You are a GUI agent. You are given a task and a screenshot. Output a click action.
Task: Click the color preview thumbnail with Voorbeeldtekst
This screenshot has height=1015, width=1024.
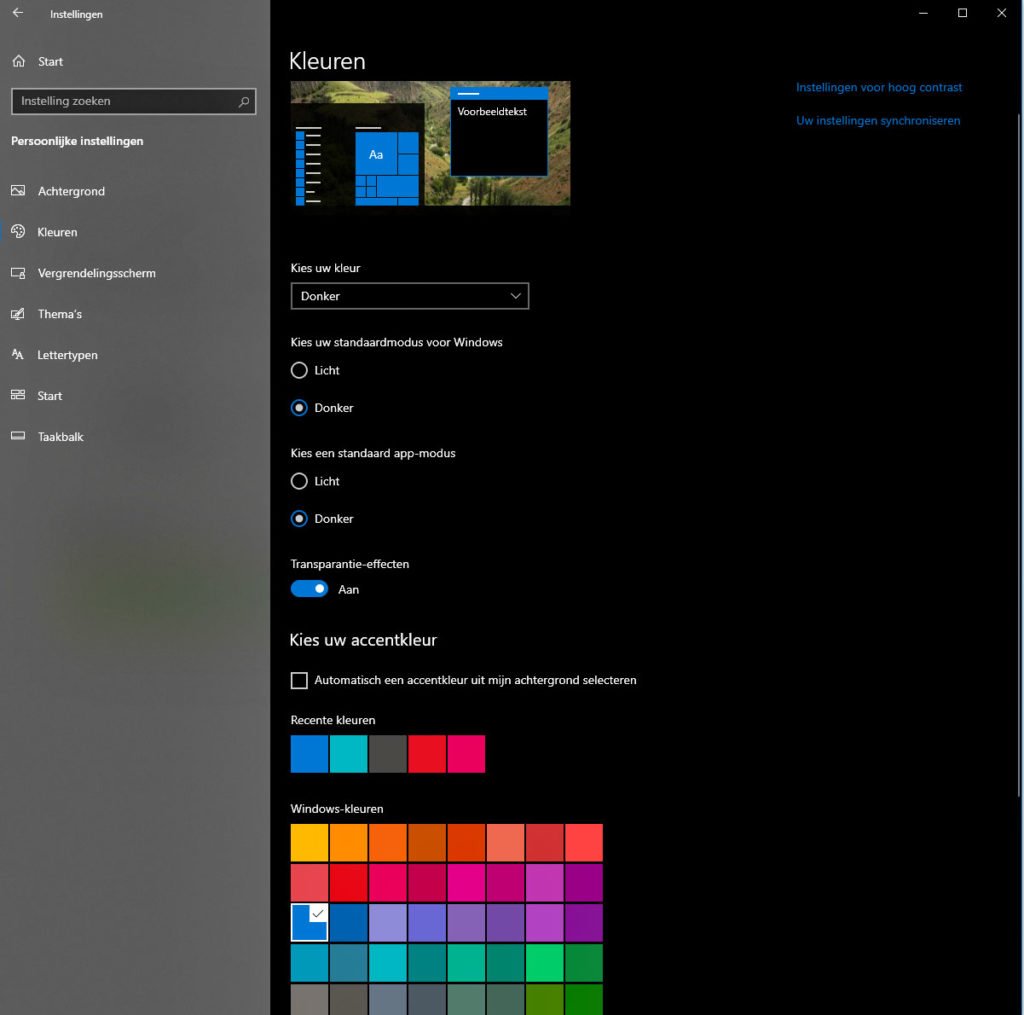pos(430,143)
